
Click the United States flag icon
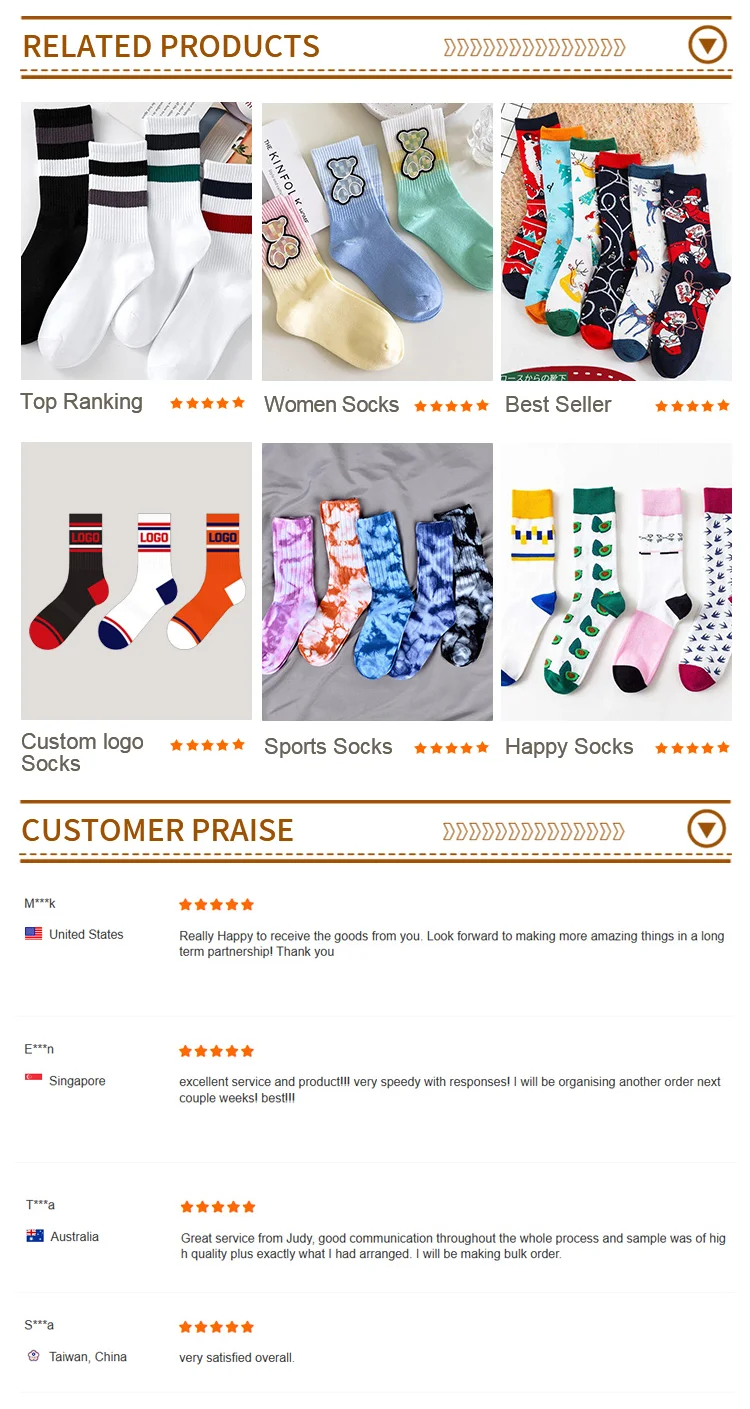pos(34,934)
